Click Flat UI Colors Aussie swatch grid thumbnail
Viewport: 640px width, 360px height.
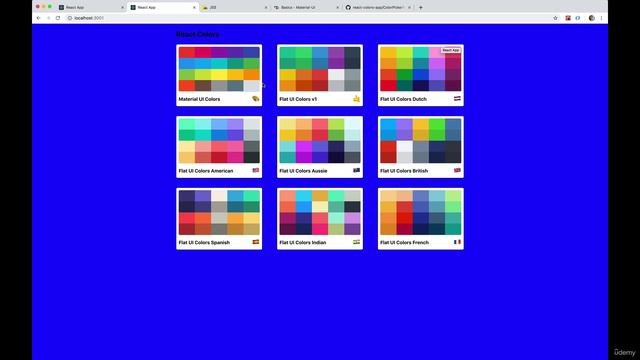tap(320, 140)
